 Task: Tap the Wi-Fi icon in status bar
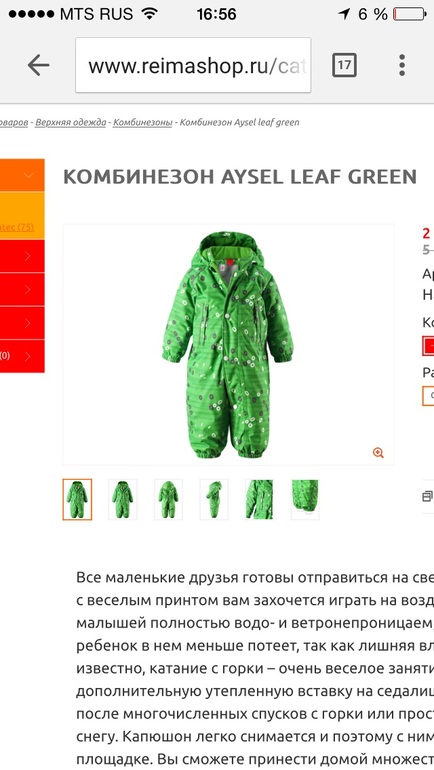(149, 14)
